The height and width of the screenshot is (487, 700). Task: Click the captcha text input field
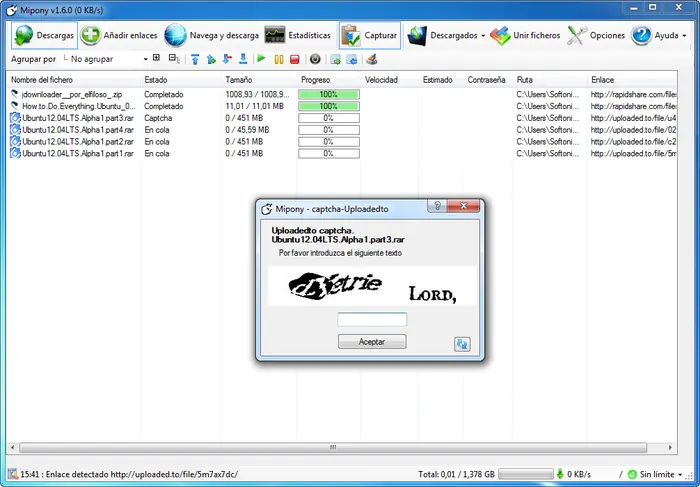coord(372,320)
